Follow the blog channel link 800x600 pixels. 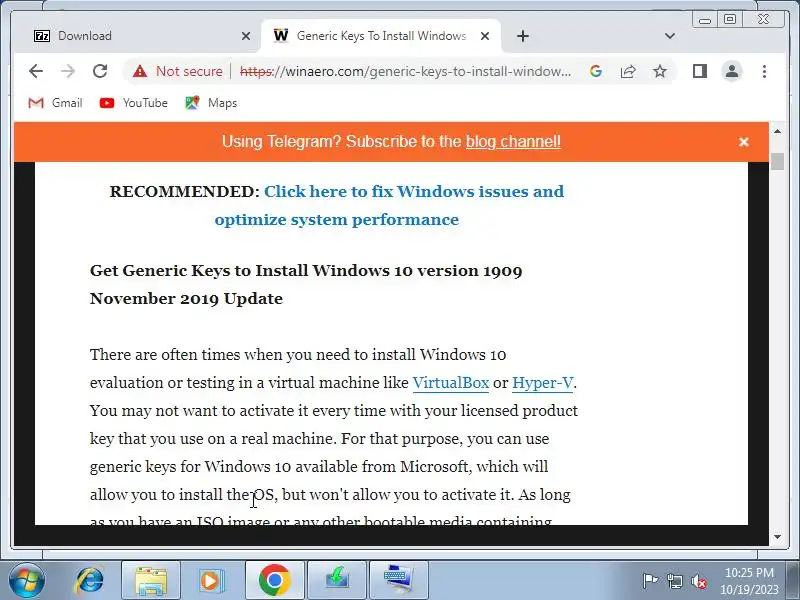513,141
